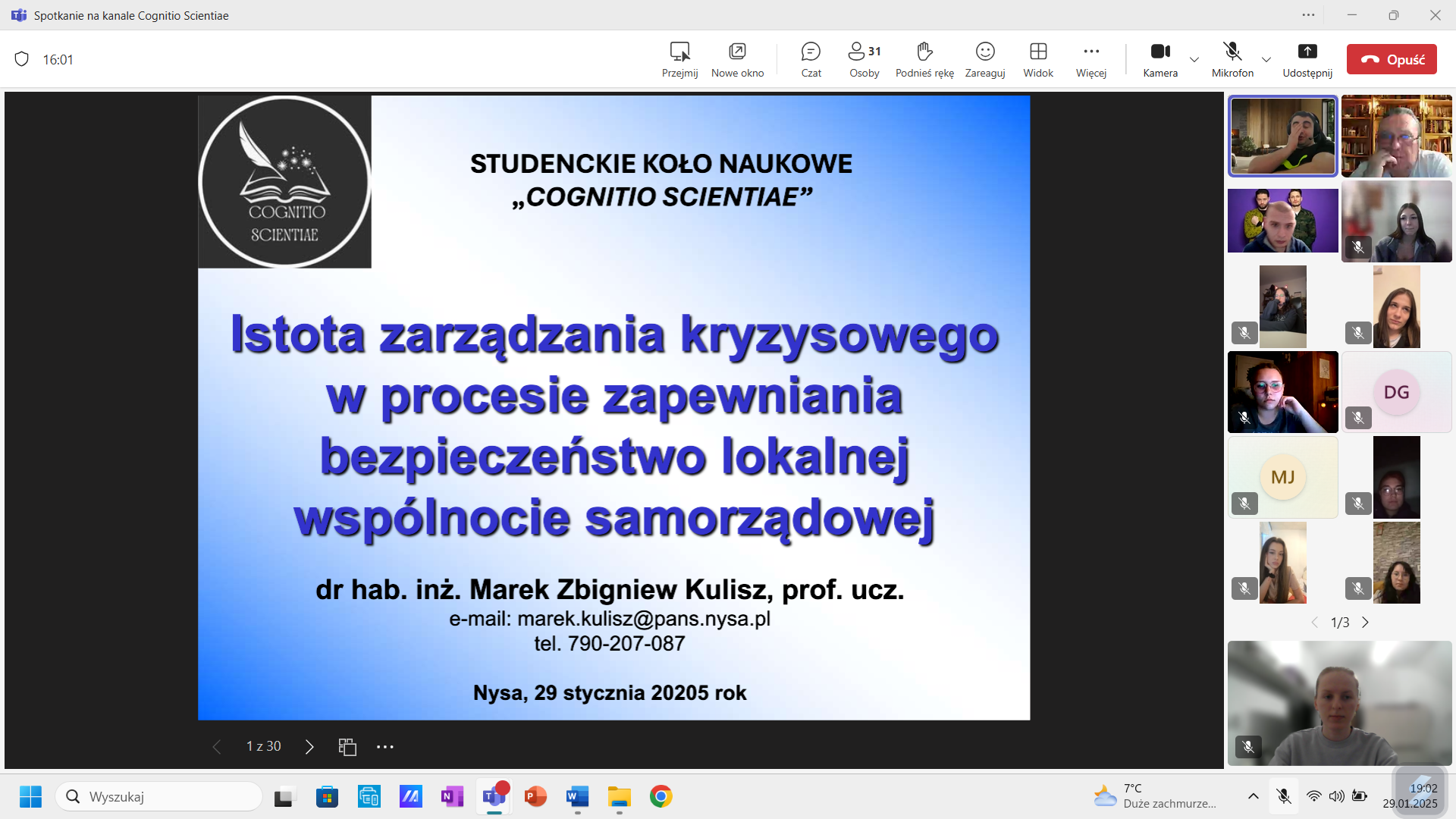Open the Windows Start menu

pyautogui.click(x=30, y=797)
